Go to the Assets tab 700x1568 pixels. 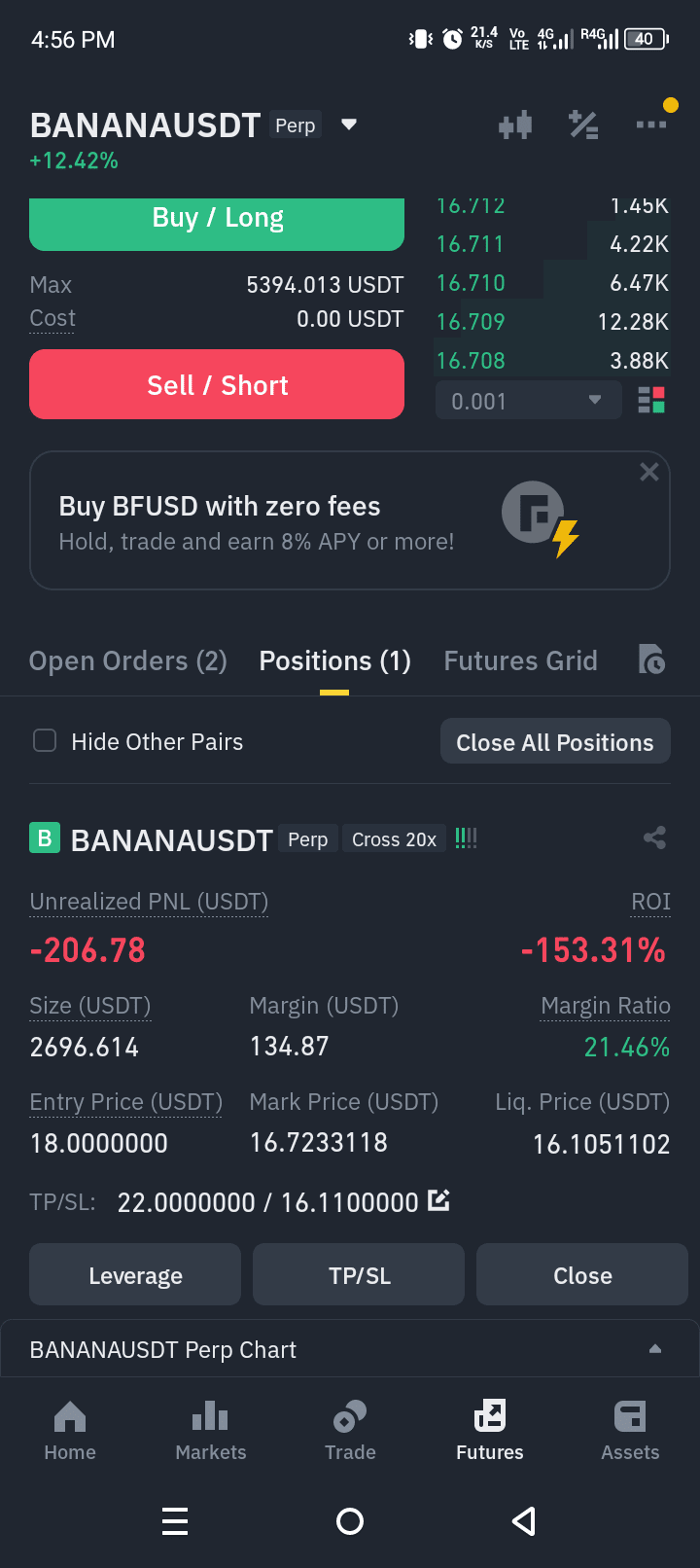pyautogui.click(x=630, y=1430)
